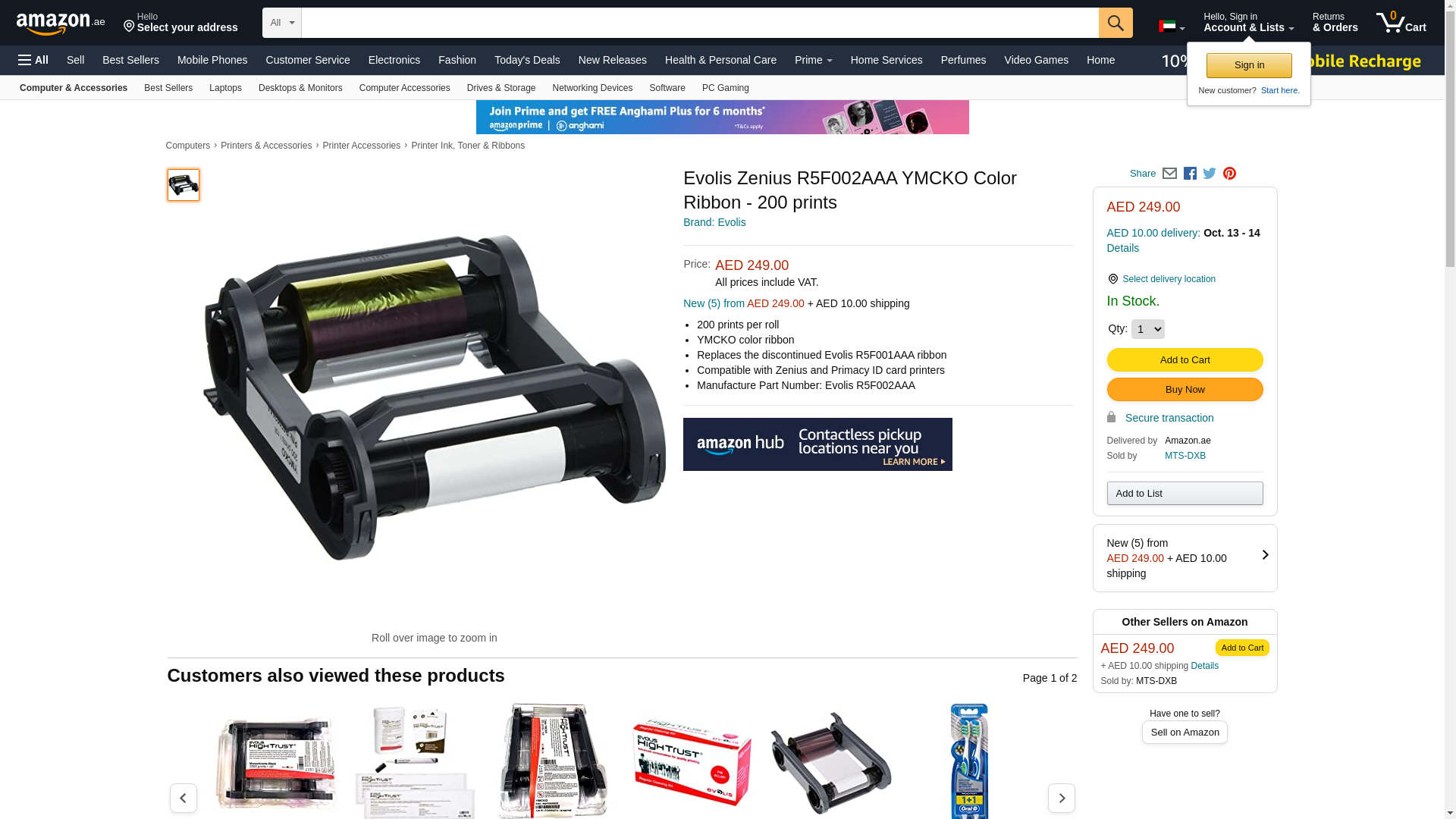Image resolution: width=1456 pixels, height=819 pixels.
Task: Open Today's Deals in navigation
Action: pos(527,60)
